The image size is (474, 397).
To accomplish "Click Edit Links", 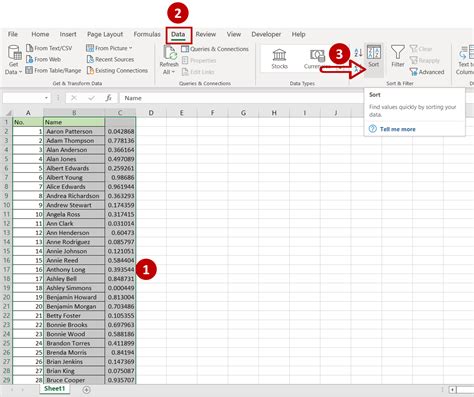I will 198,72.
